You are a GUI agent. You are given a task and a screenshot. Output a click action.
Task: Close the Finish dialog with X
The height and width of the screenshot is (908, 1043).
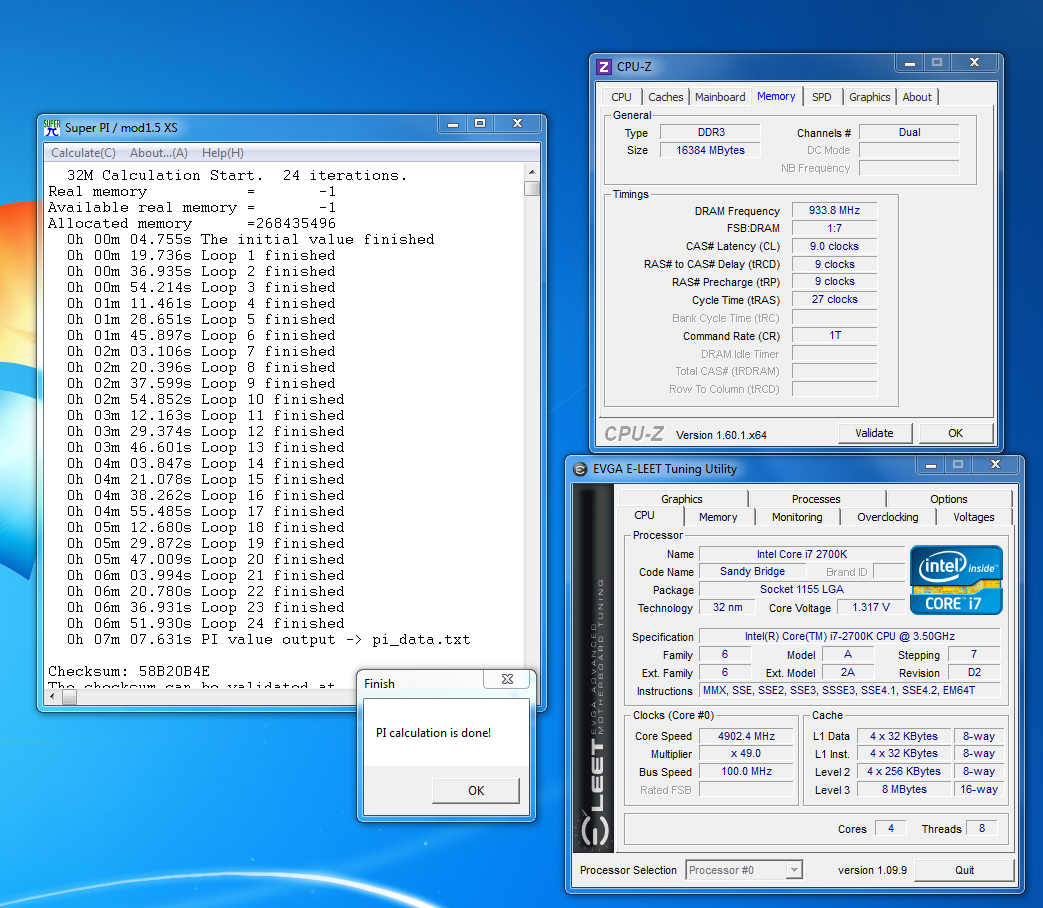[508, 679]
